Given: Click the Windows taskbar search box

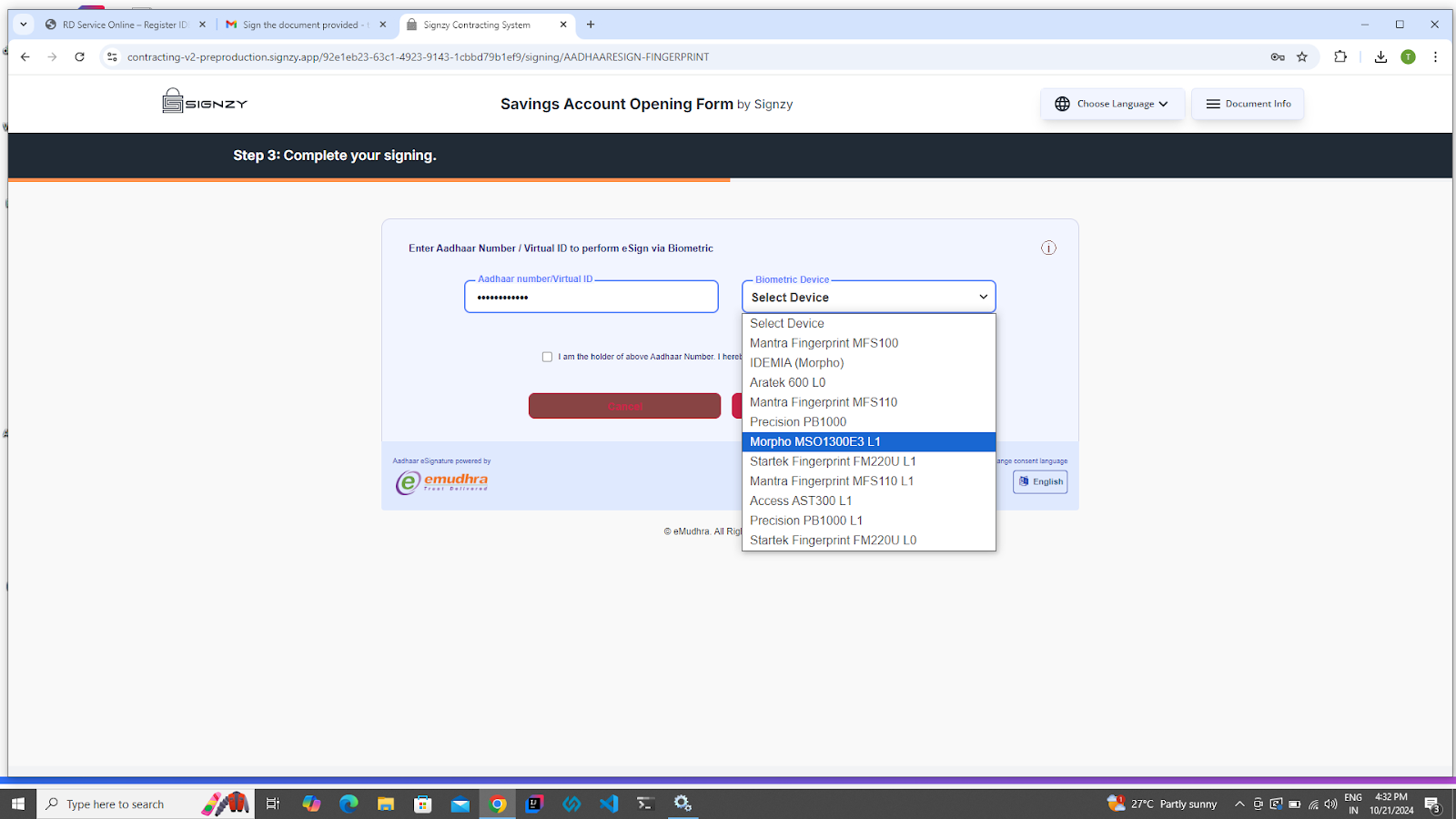Looking at the screenshot, I should coord(146,804).
